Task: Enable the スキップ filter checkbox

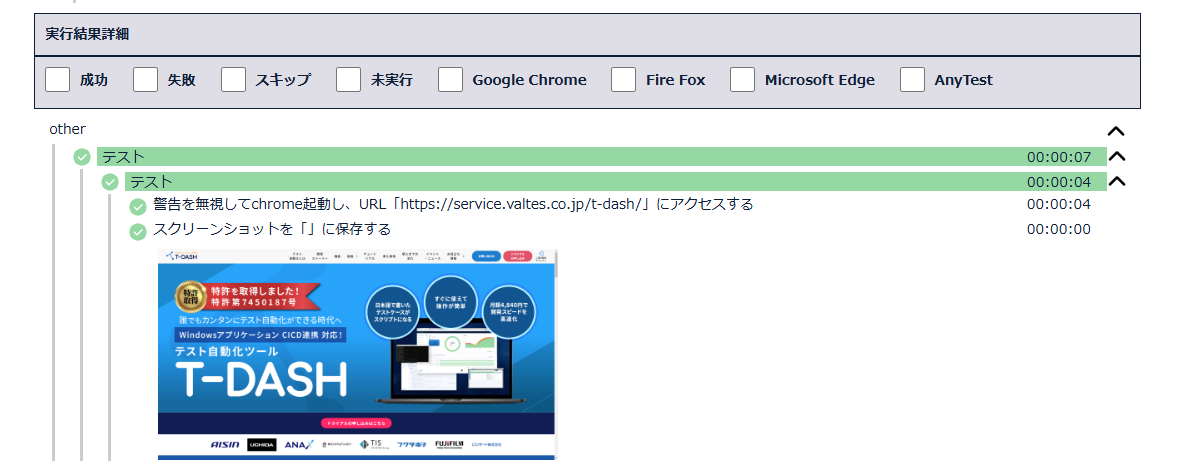Action: click(x=234, y=80)
